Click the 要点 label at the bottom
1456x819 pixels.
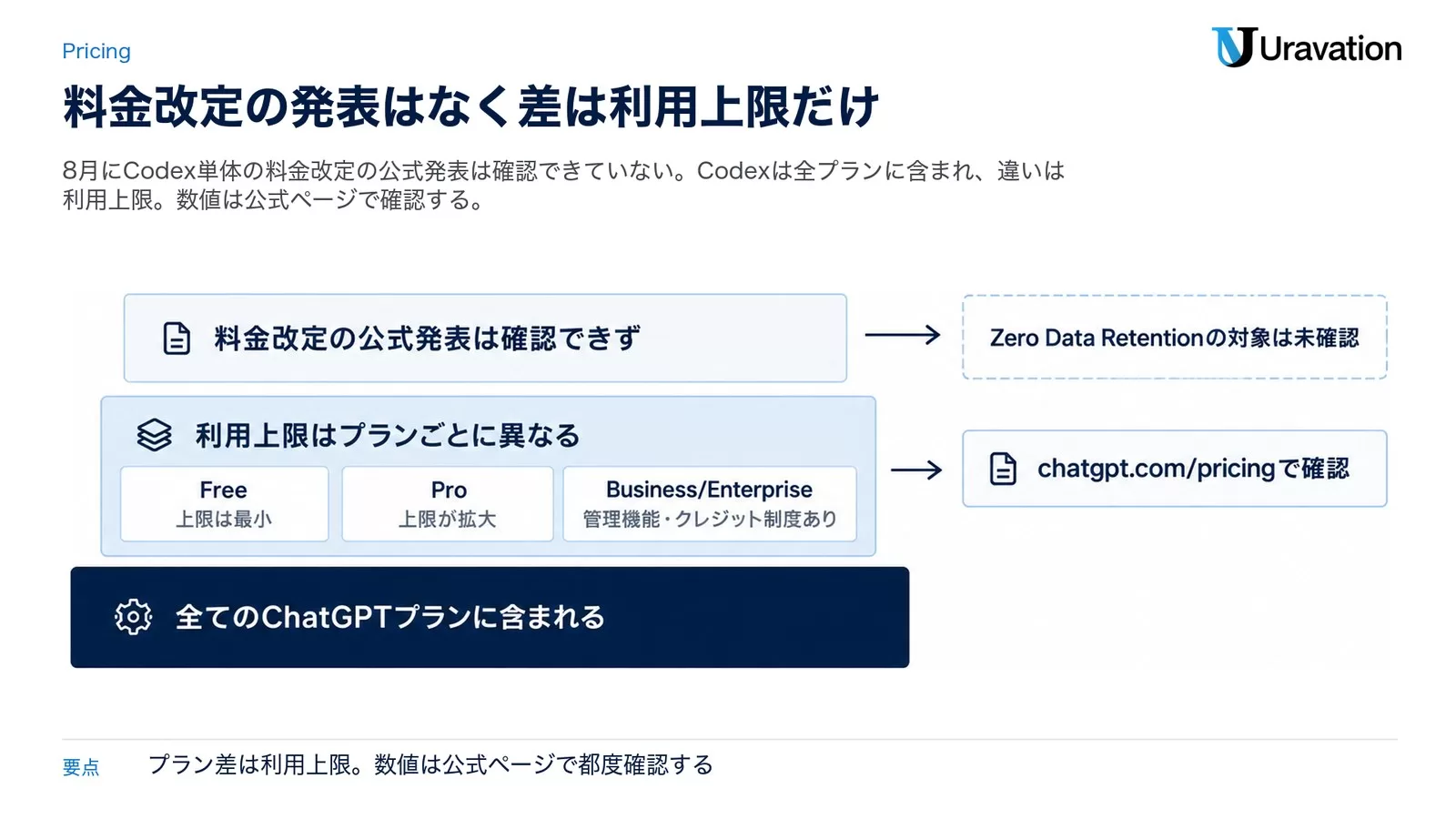tap(81, 767)
